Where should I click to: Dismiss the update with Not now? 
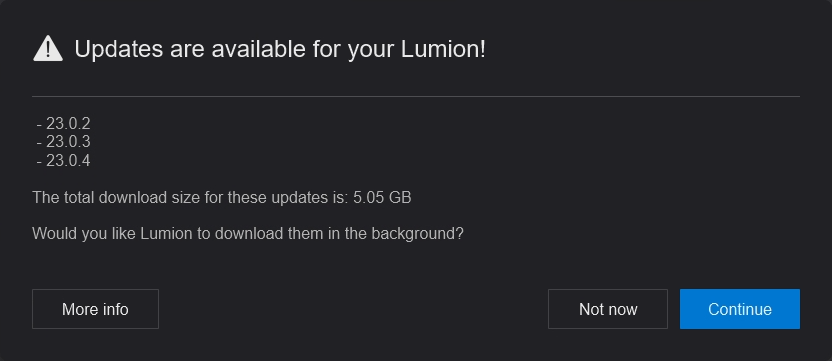[608, 309]
